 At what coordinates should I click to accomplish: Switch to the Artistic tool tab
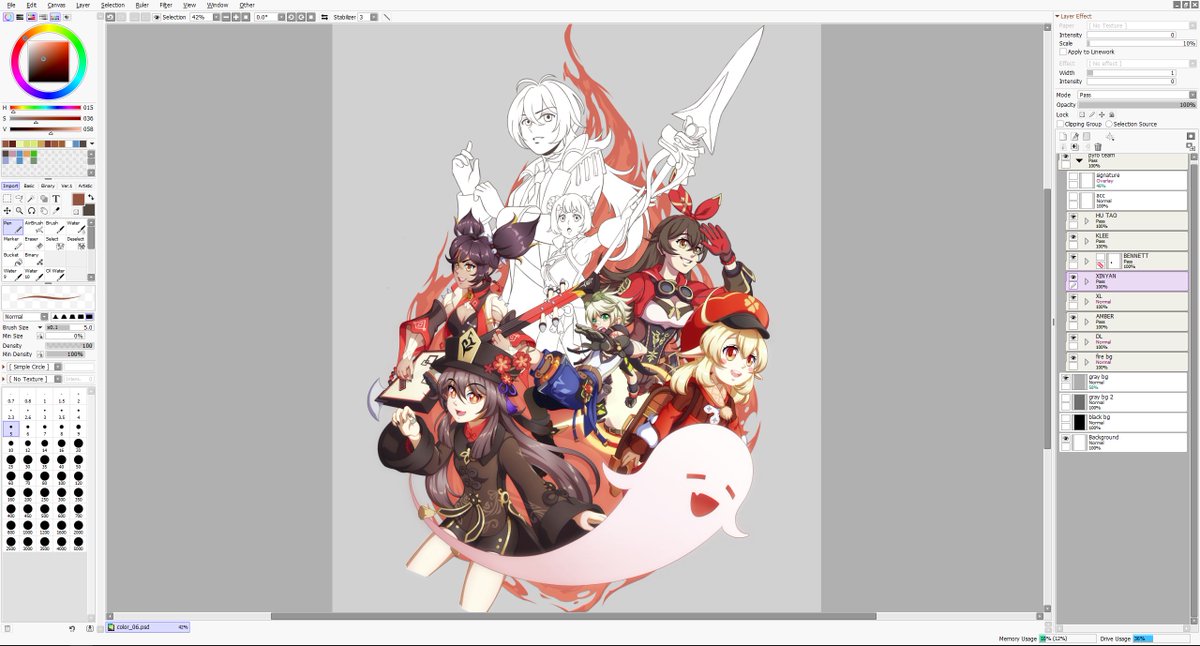(85, 186)
